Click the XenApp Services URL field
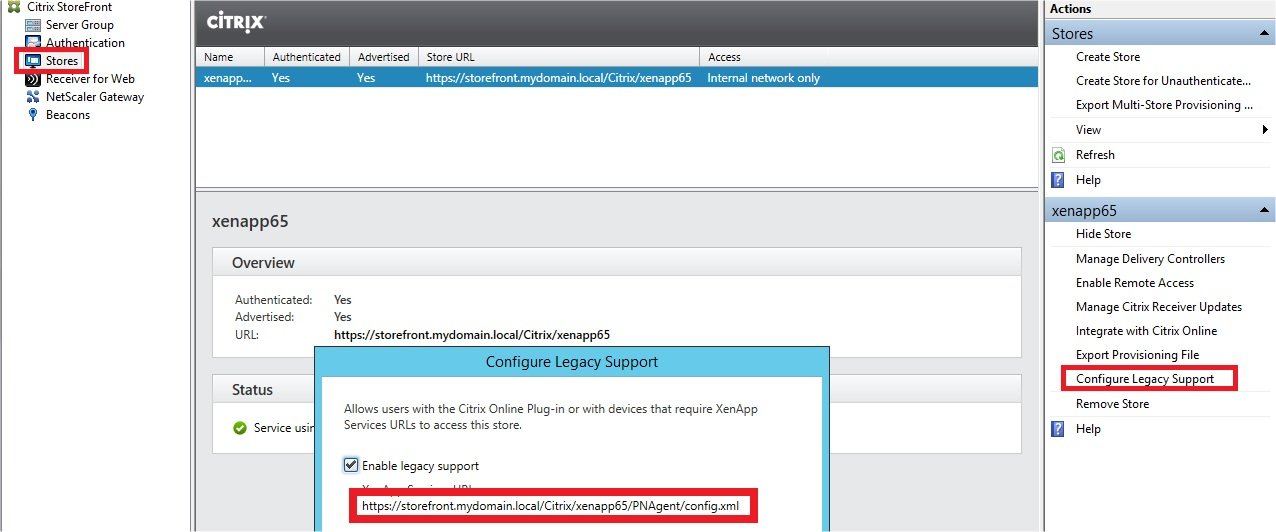 pos(553,506)
